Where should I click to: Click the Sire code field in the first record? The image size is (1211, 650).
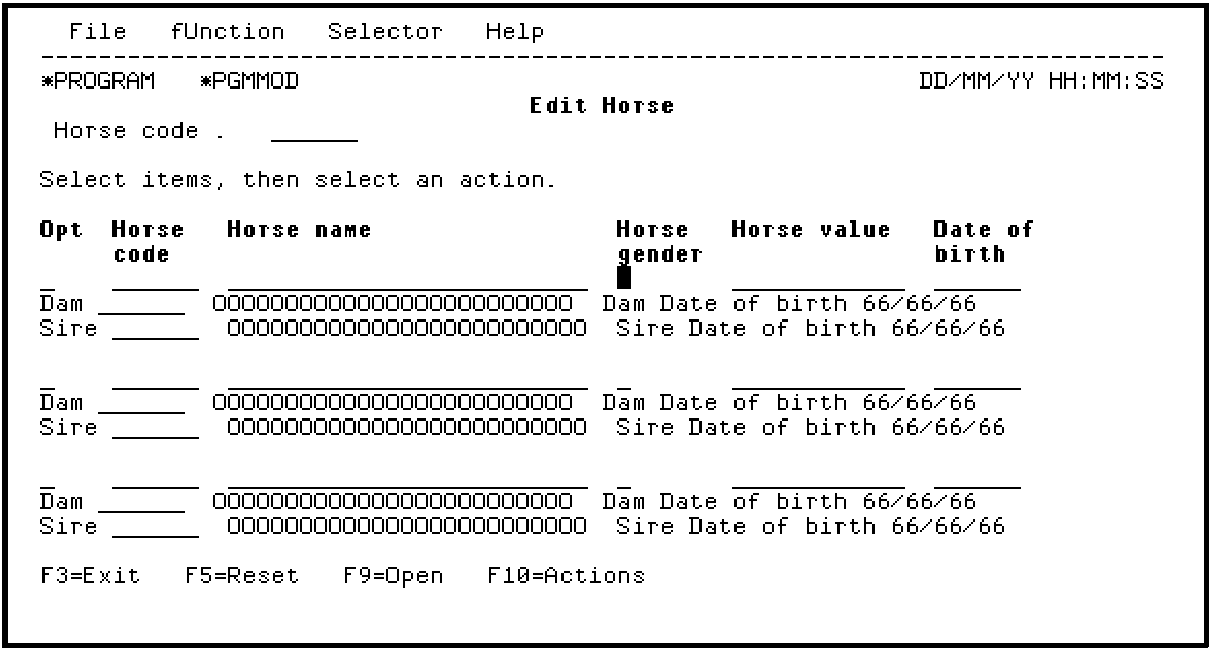click(156, 329)
